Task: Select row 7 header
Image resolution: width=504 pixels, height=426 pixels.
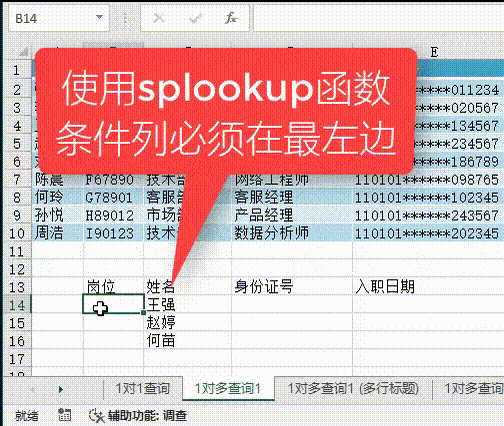Action: pos(17,180)
